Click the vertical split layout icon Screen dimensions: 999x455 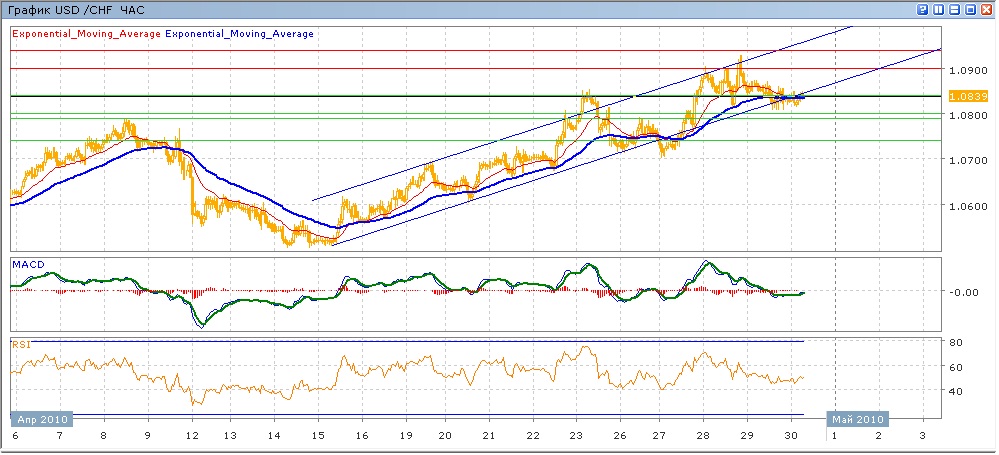[x=939, y=9]
